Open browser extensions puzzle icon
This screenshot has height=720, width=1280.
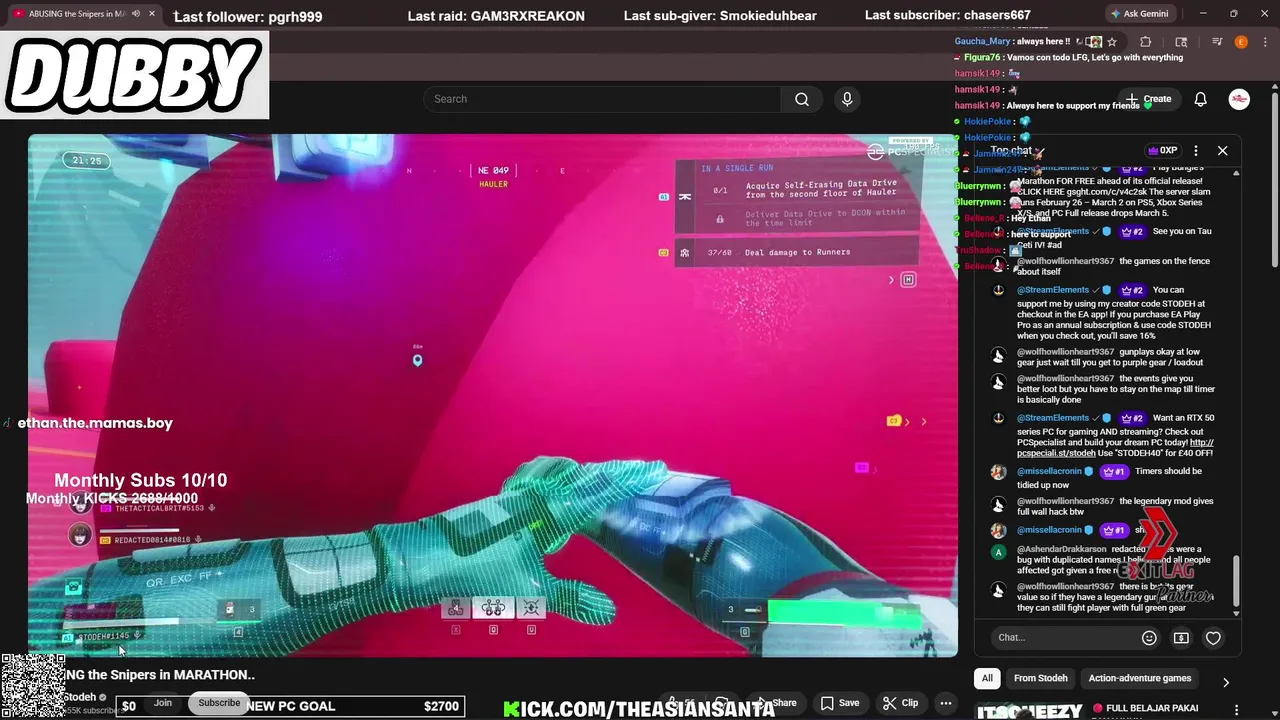1146,42
